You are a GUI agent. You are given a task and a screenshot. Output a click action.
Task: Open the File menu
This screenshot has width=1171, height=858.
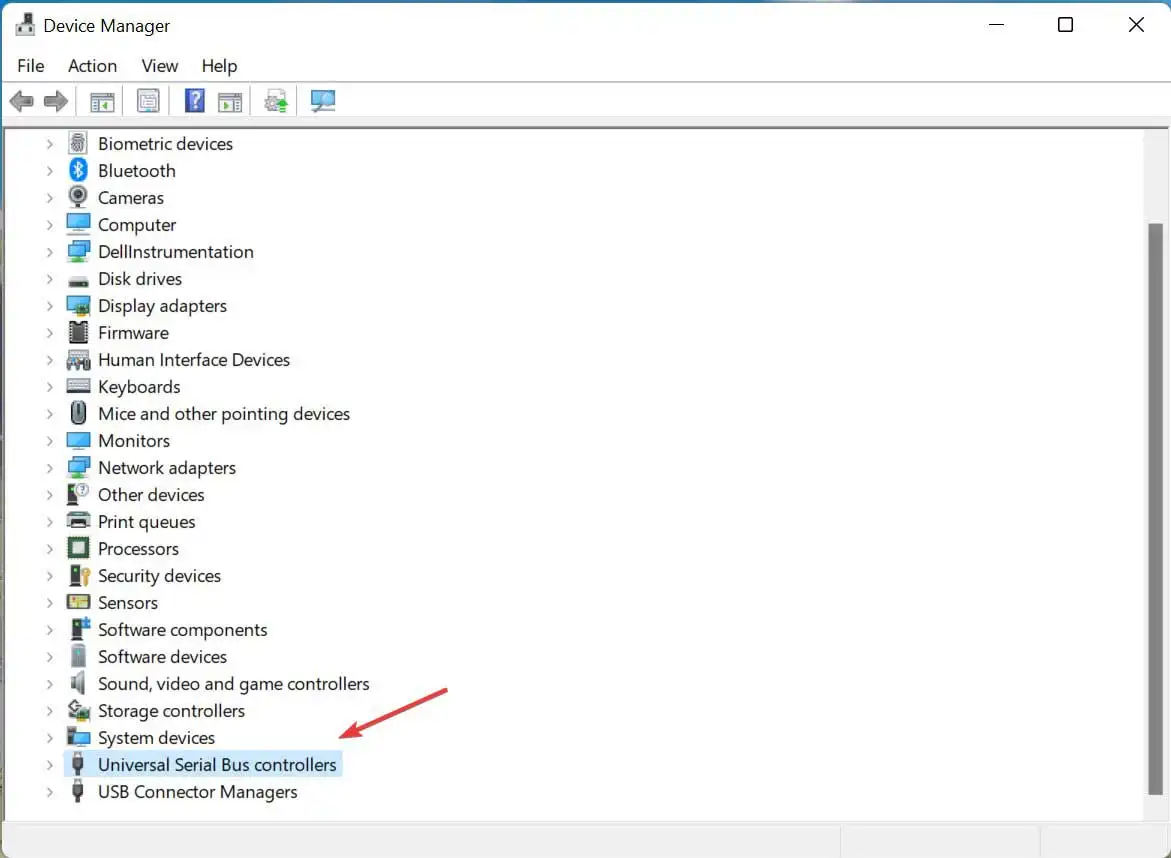pos(31,66)
